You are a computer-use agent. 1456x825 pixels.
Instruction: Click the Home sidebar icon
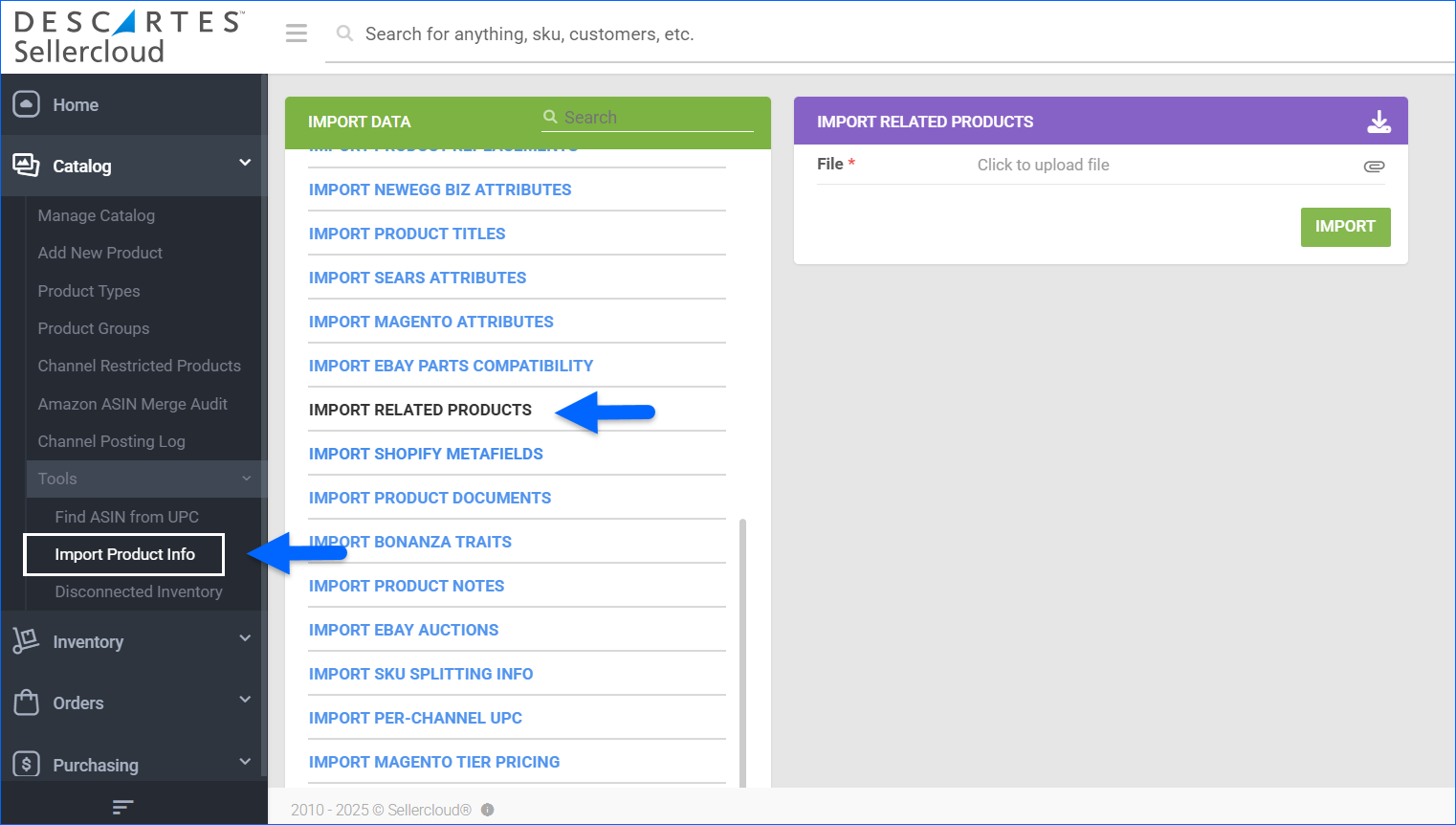tap(26, 104)
